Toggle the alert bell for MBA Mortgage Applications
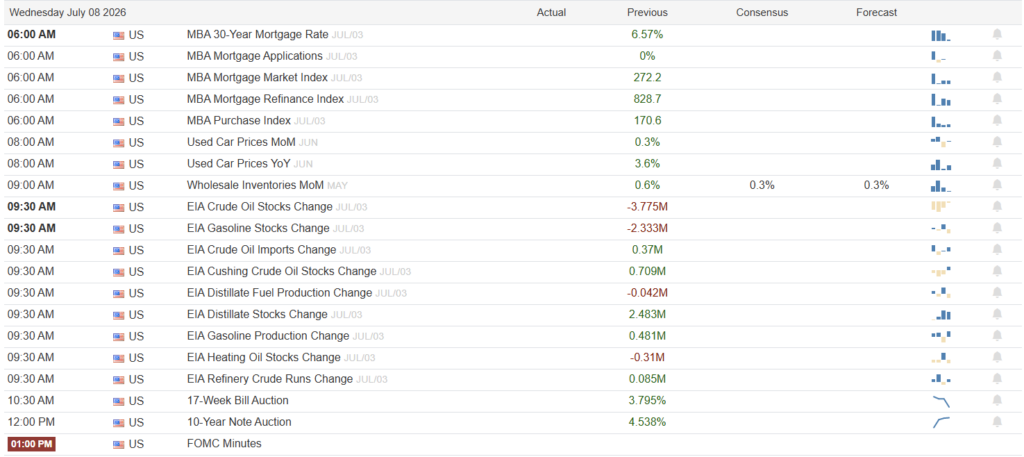This screenshot has width=1024, height=457. tap(997, 56)
